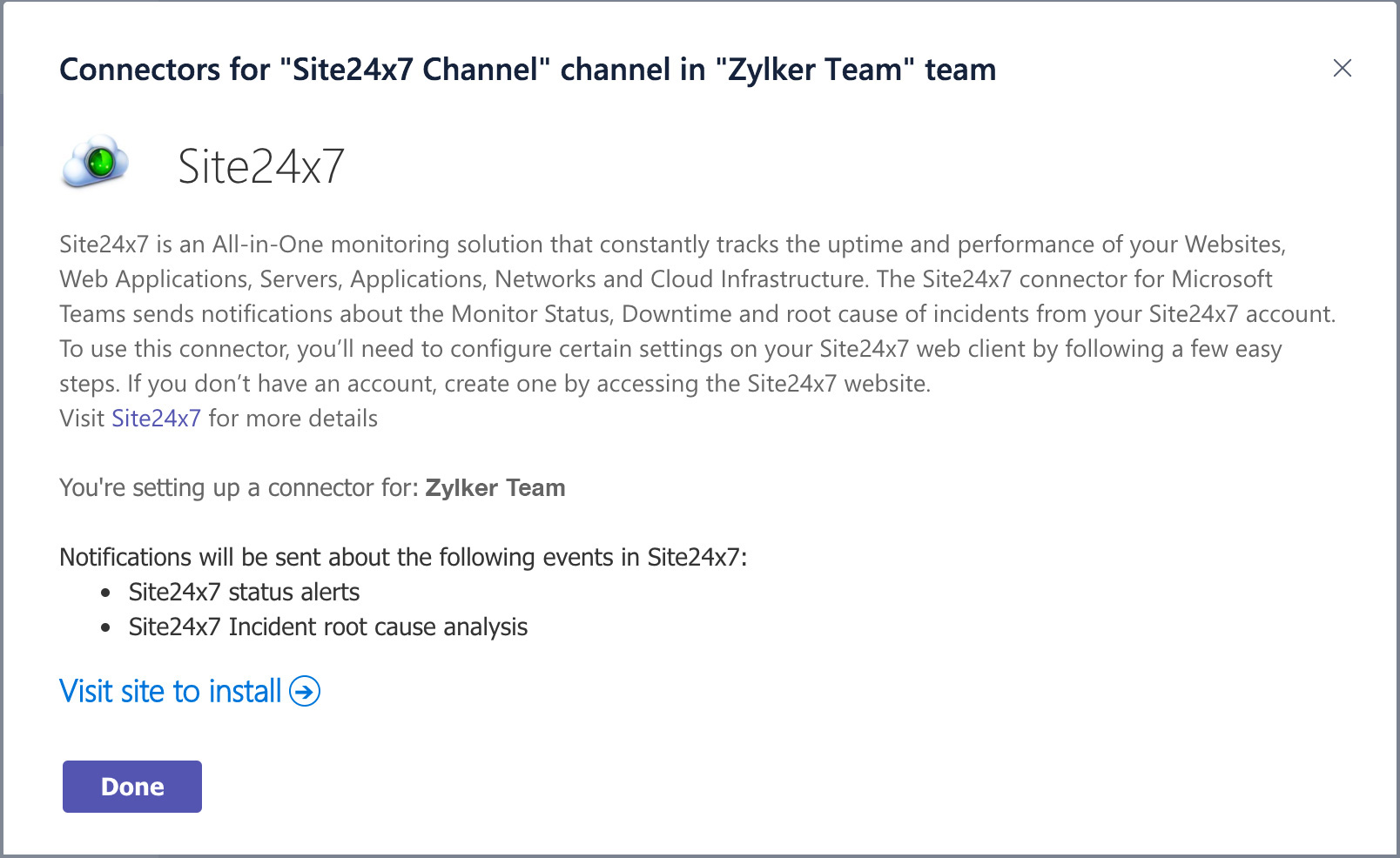This screenshot has height=858, width=1400.
Task: Click the bullet point before Incident root cause
Action: 106,628
